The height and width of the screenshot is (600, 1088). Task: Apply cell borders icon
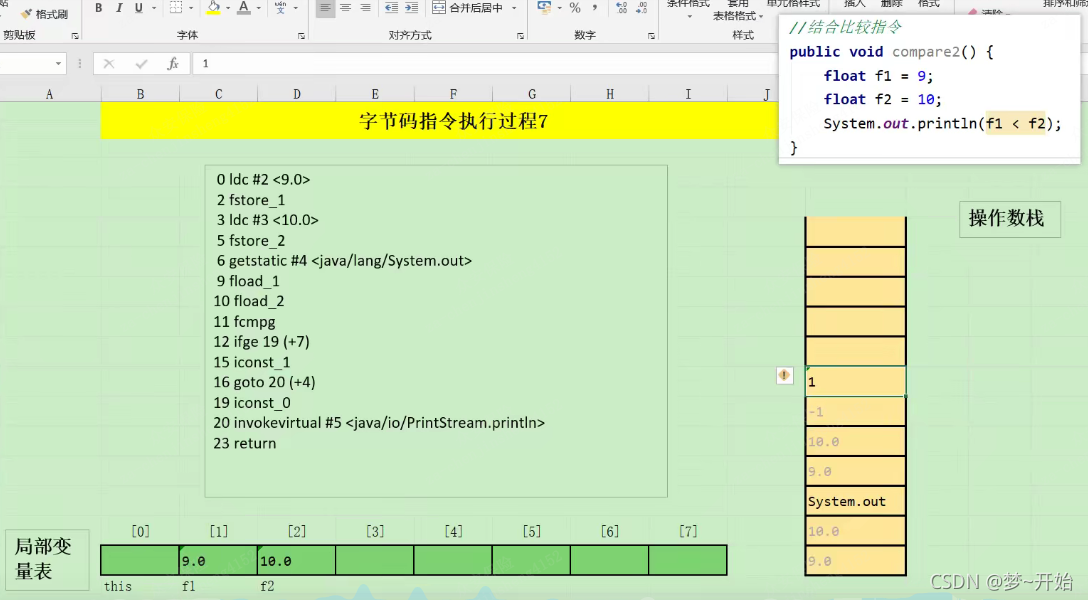pos(176,8)
